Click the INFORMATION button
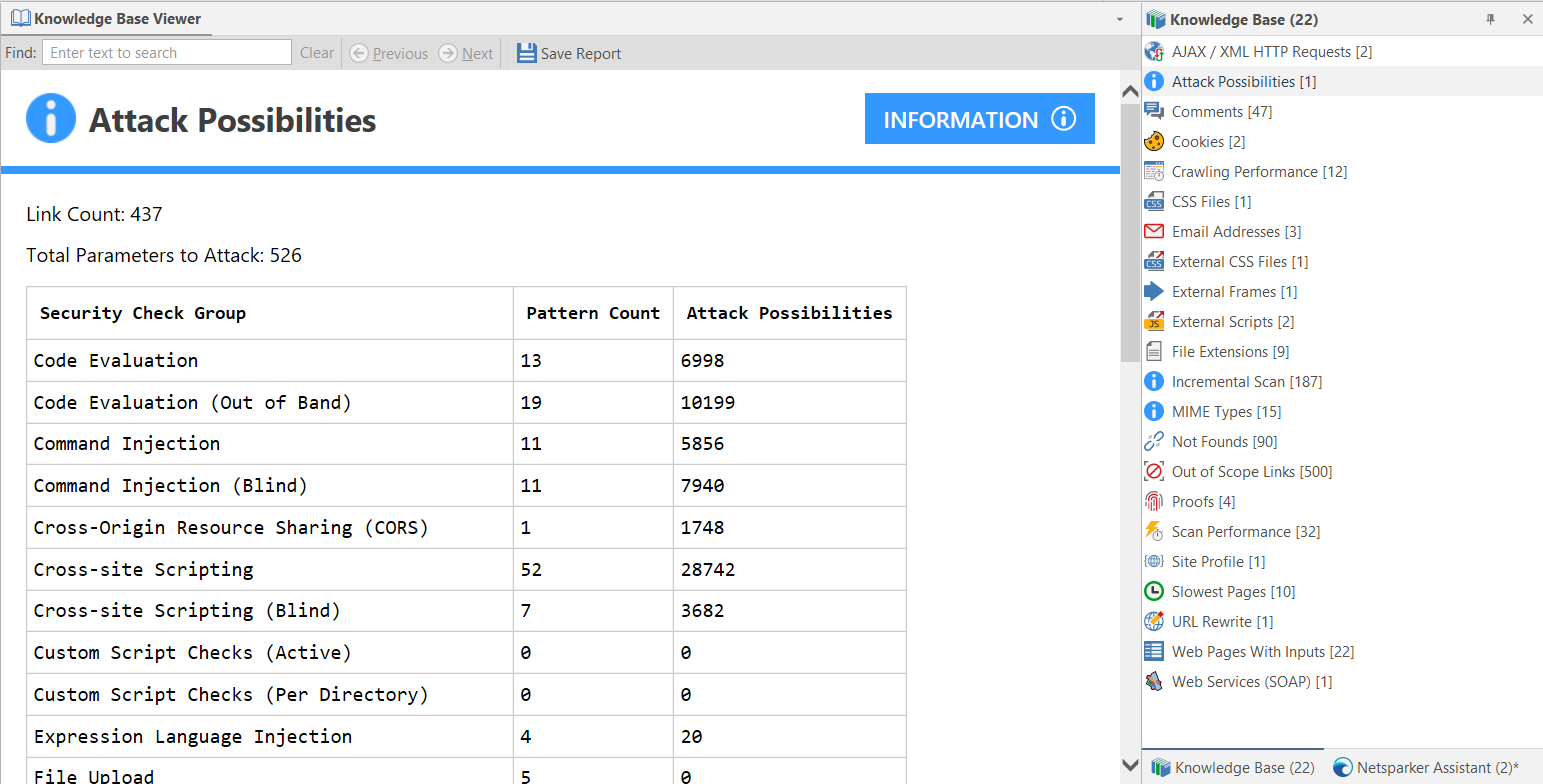The image size is (1543, 784). 979,118
